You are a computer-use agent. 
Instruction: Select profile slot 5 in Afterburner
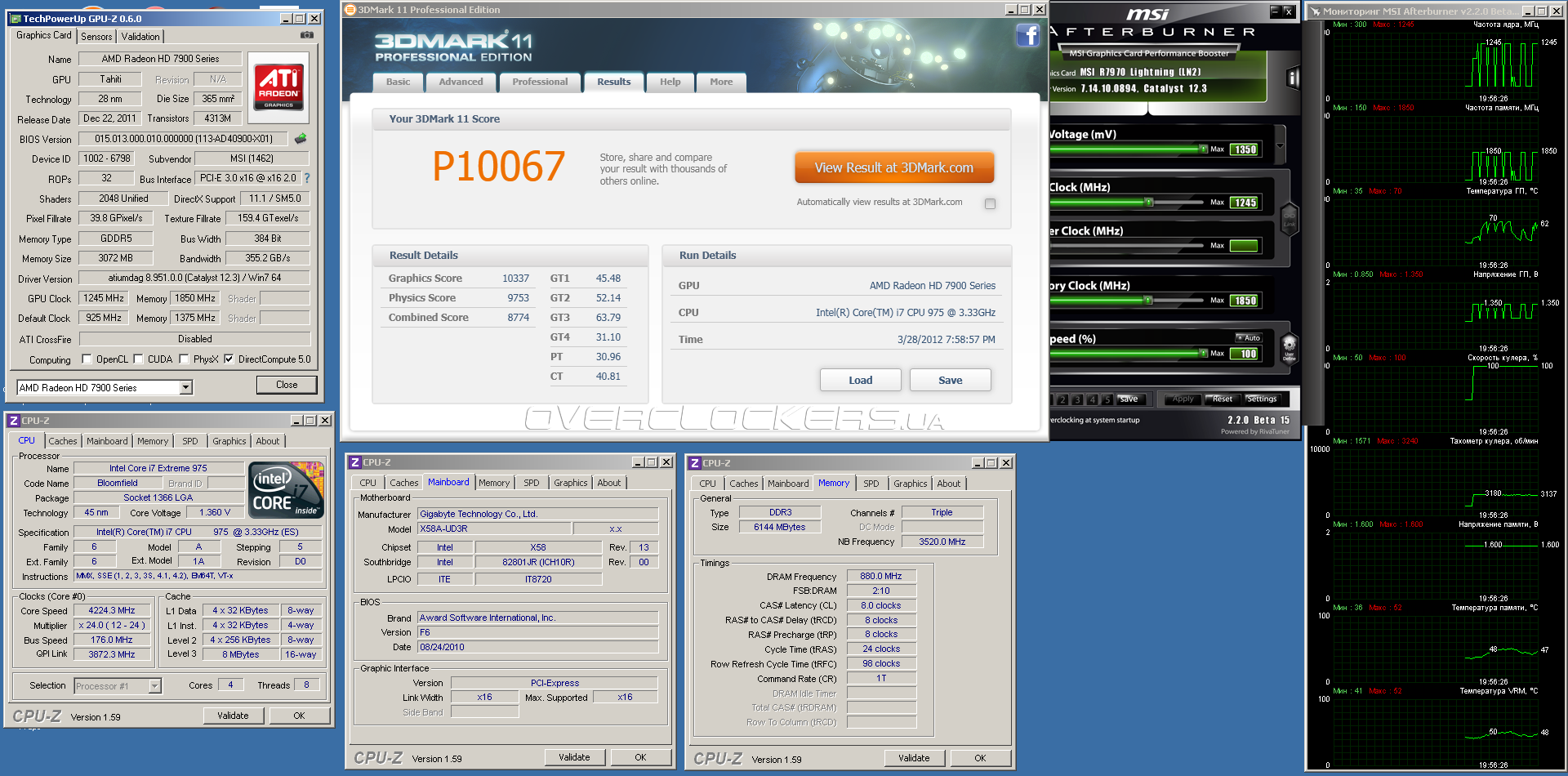tap(1107, 399)
